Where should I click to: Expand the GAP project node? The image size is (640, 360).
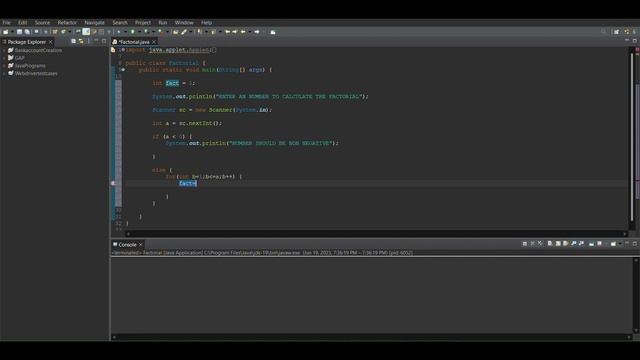tap(4, 58)
